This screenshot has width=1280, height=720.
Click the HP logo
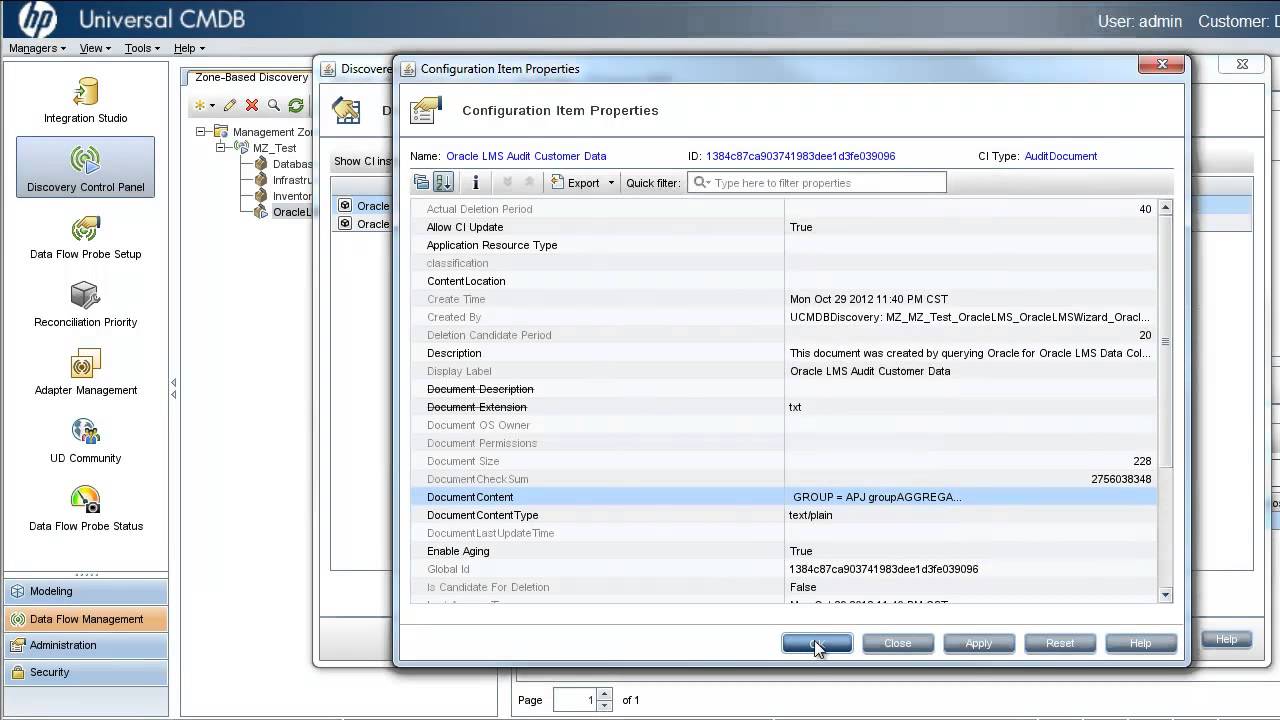click(37, 19)
